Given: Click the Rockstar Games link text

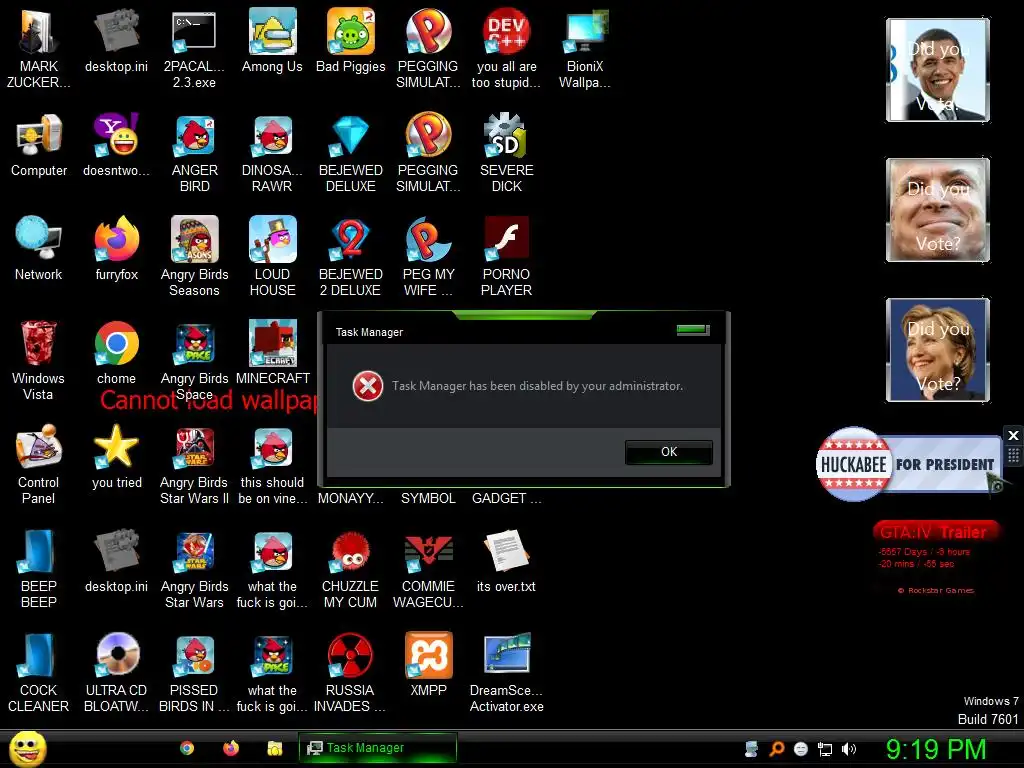Looking at the screenshot, I should [936, 590].
